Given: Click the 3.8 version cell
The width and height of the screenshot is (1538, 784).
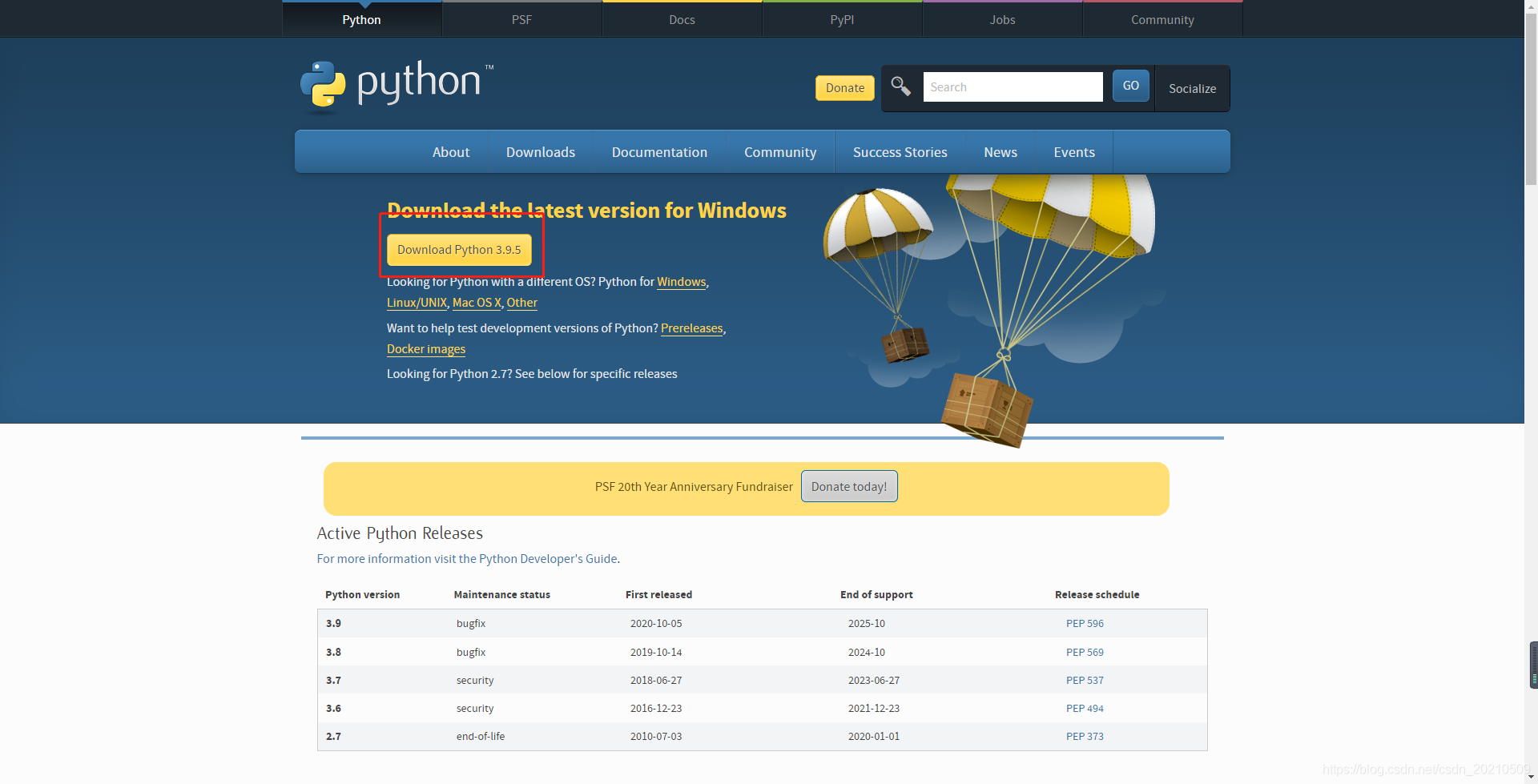Looking at the screenshot, I should pos(333,653).
